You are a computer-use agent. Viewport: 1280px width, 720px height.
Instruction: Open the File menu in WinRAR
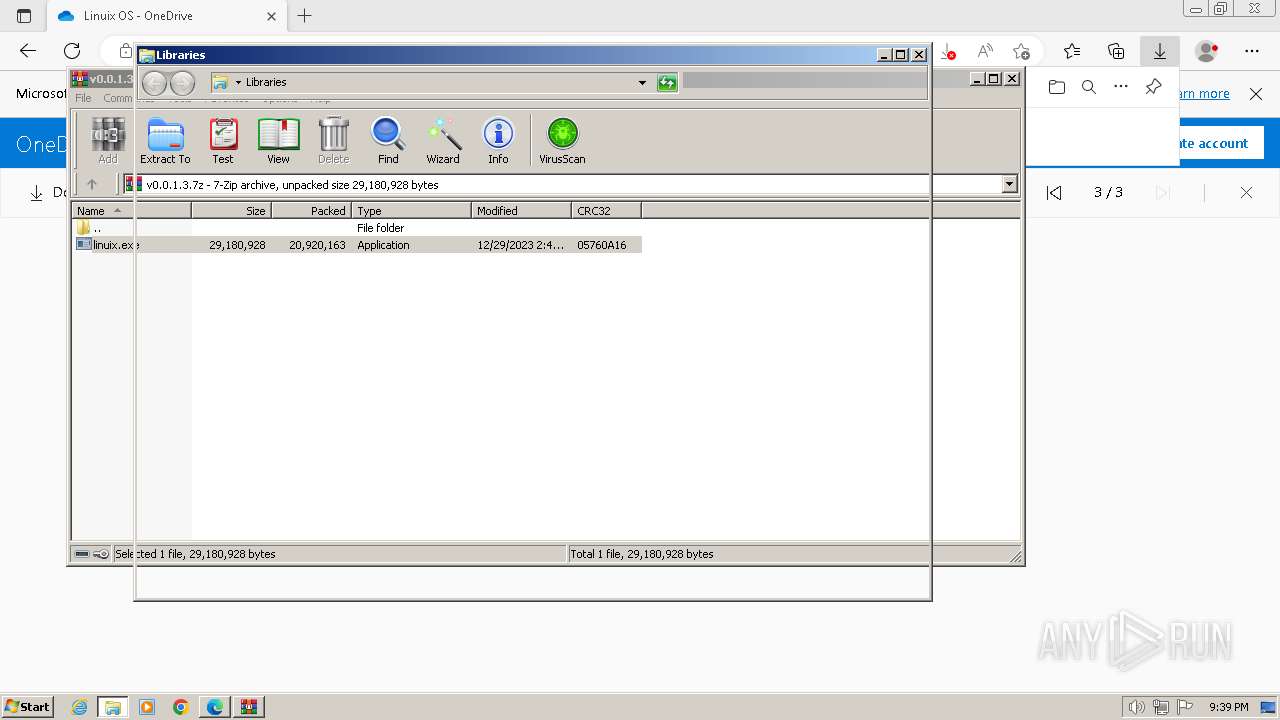pyautogui.click(x=83, y=98)
